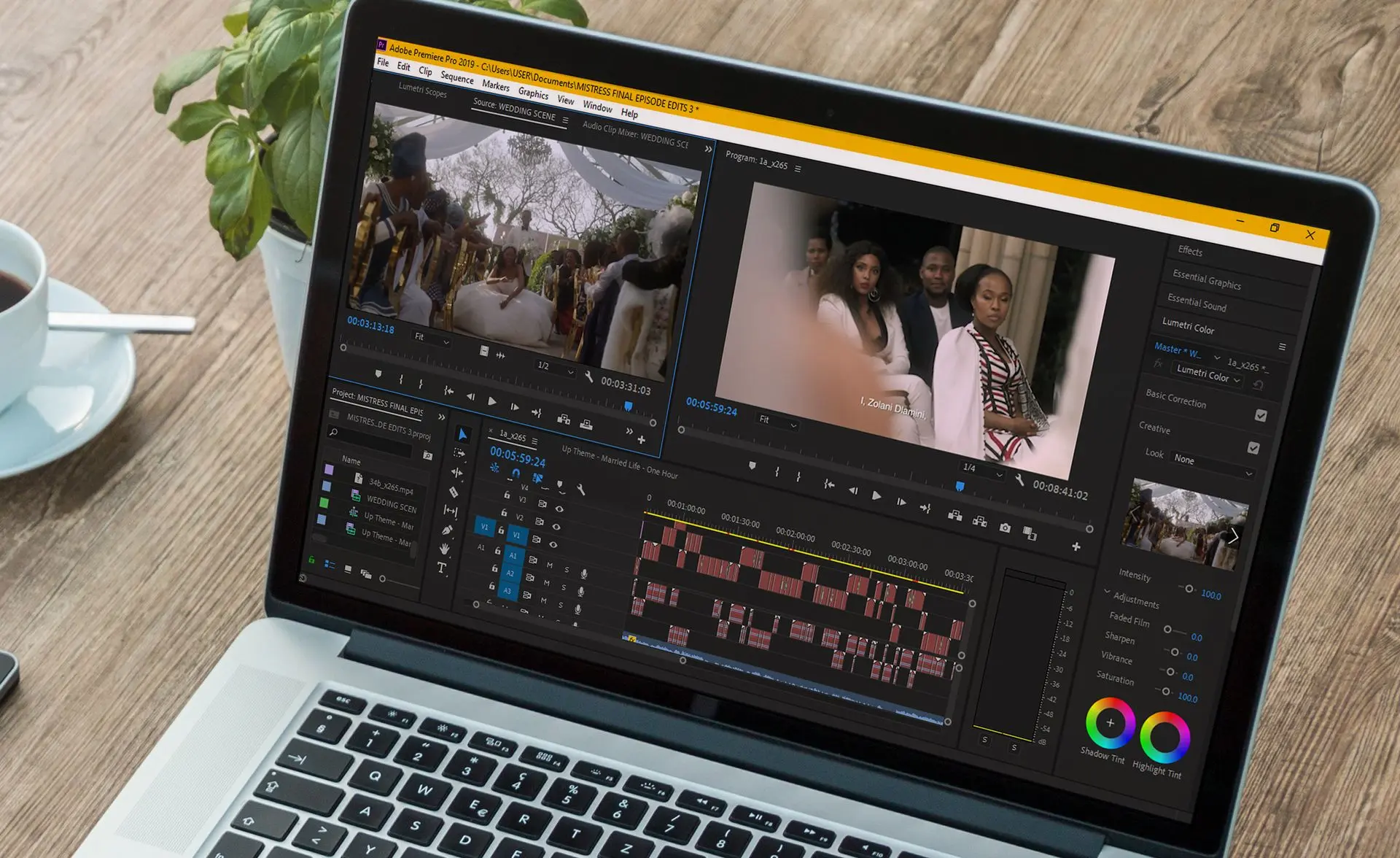Collapse the Adjustments section
The width and height of the screenshot is (1400, 858).
1107,591
